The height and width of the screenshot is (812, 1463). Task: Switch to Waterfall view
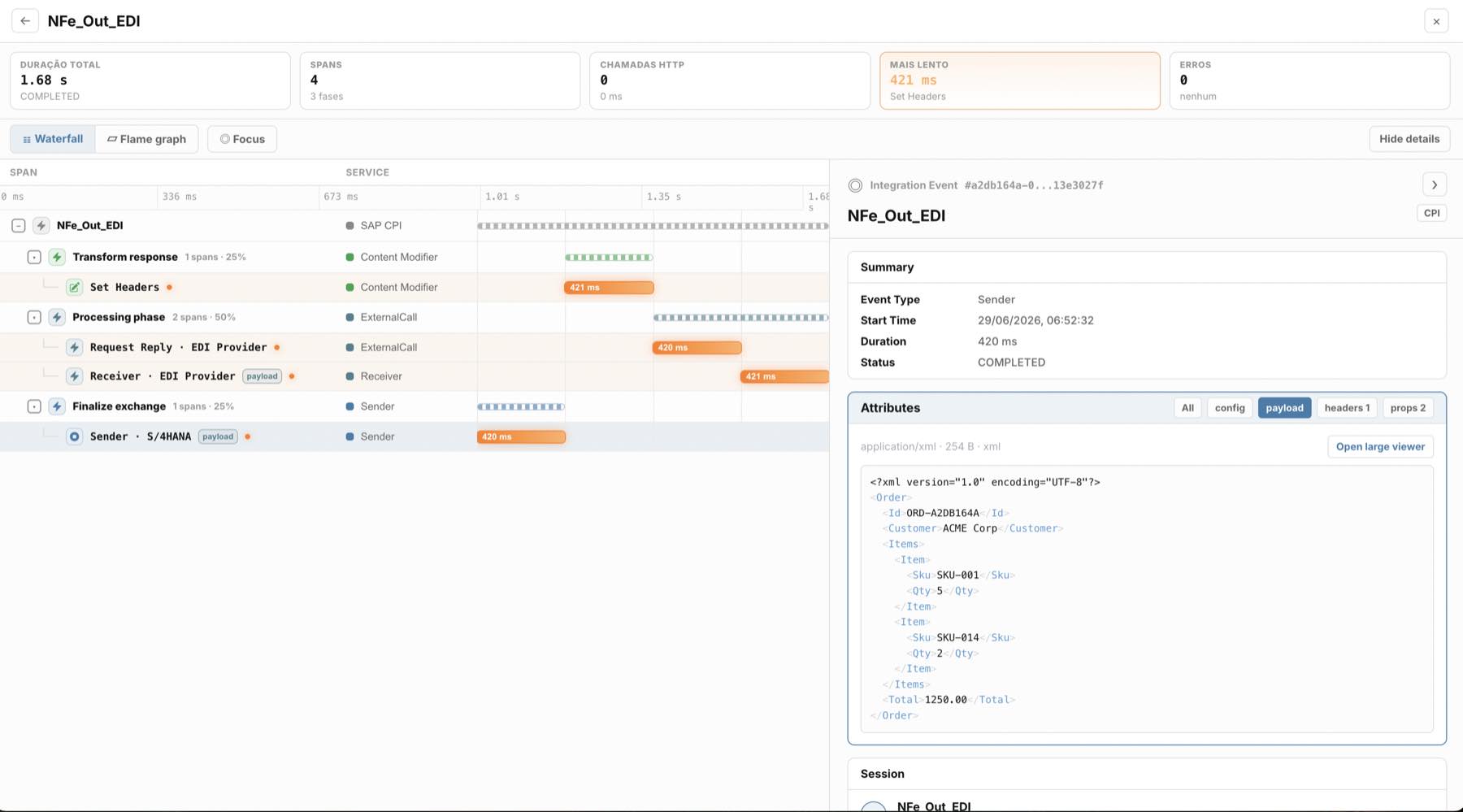pos(53,139)
